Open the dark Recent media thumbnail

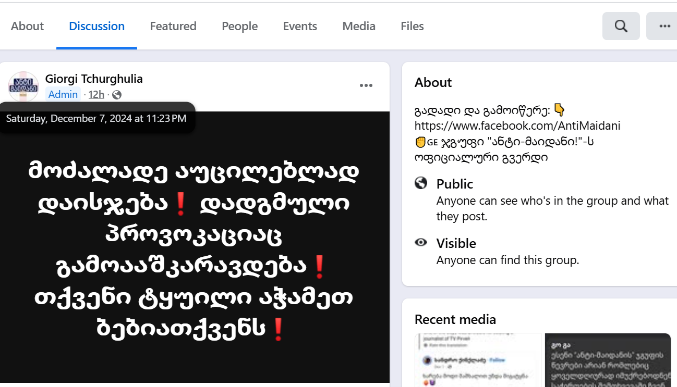(608, 360)
